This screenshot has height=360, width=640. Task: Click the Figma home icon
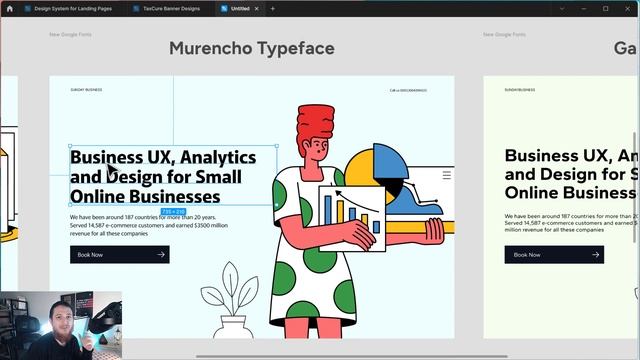[10, 8]
